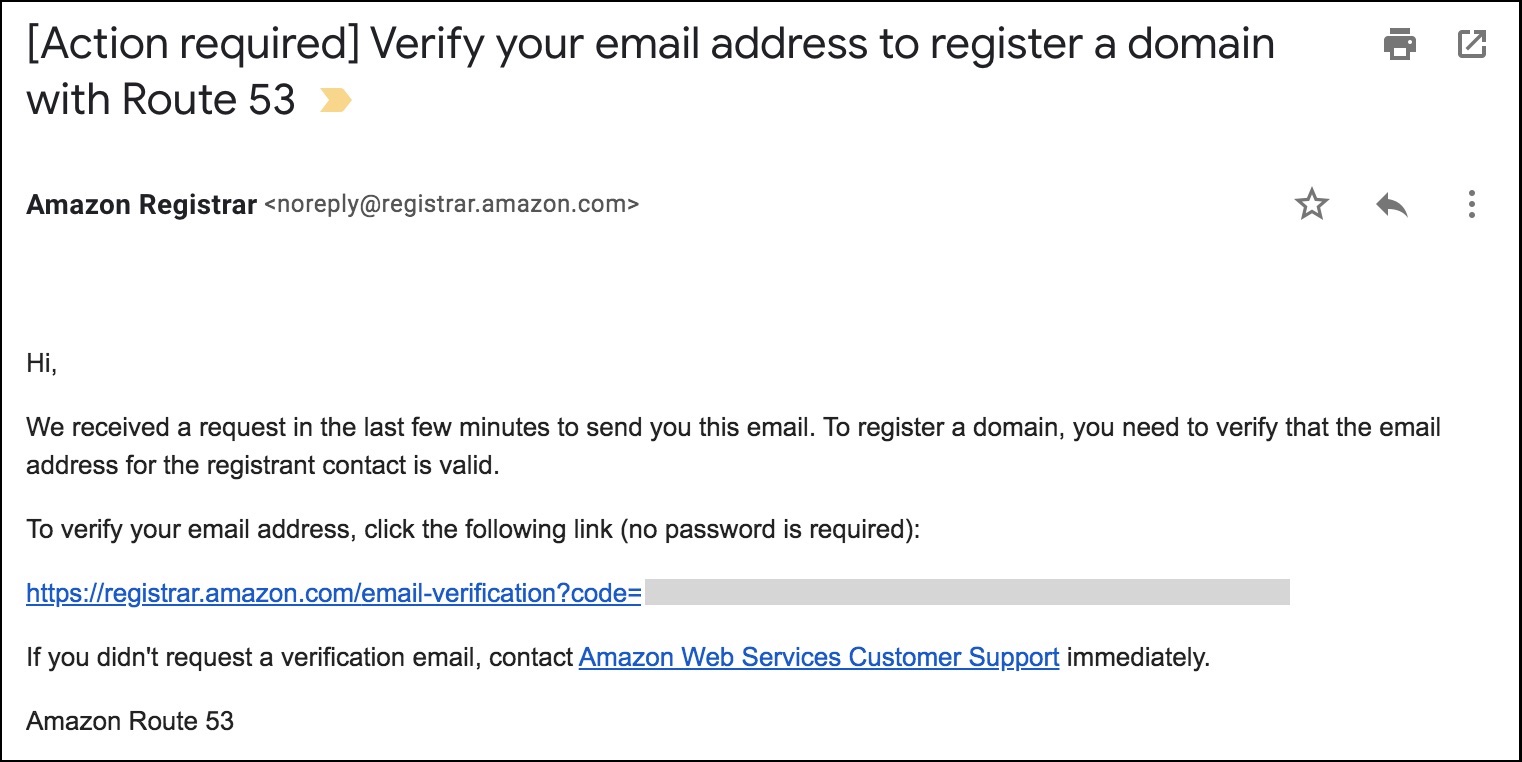Click the "If you didn't request" sentence text

(x=299, y=658)
